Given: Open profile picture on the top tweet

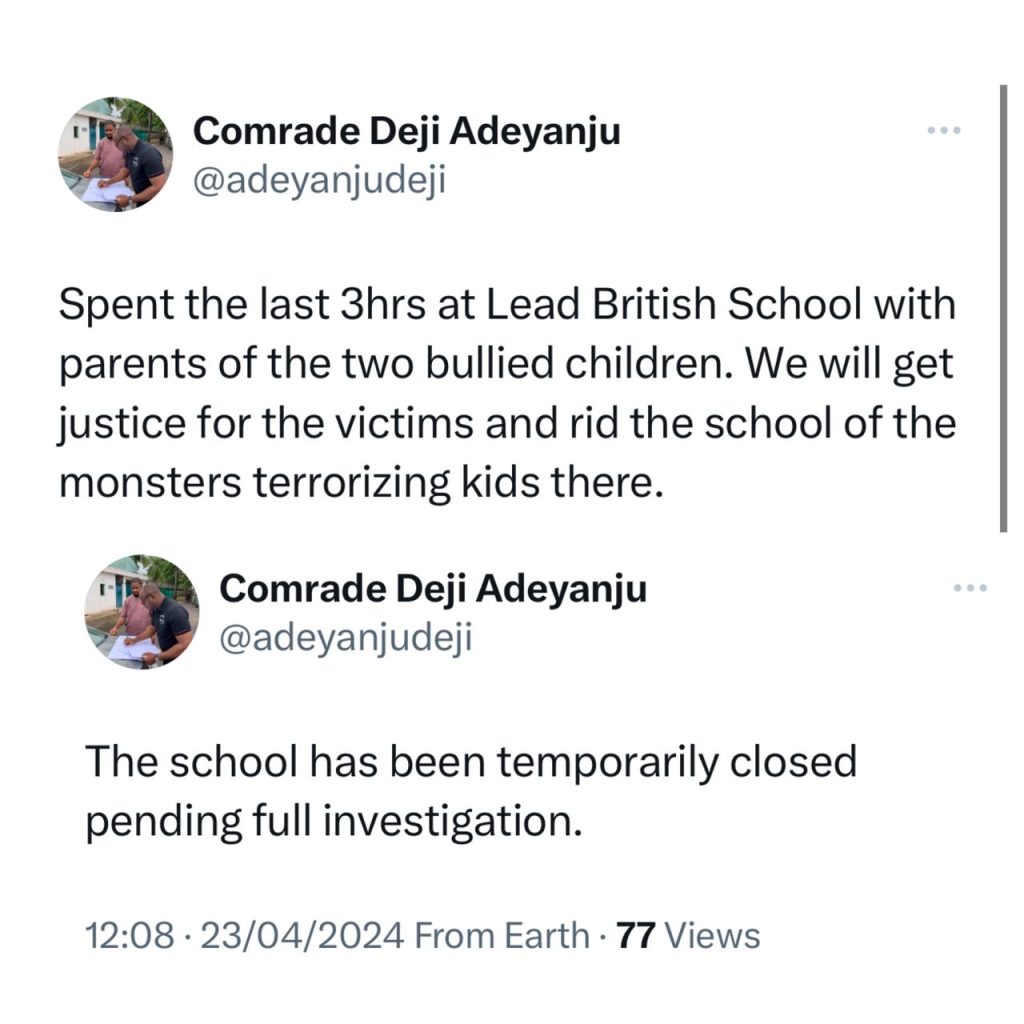Looking at the screenshot, I should pos(116,155).
